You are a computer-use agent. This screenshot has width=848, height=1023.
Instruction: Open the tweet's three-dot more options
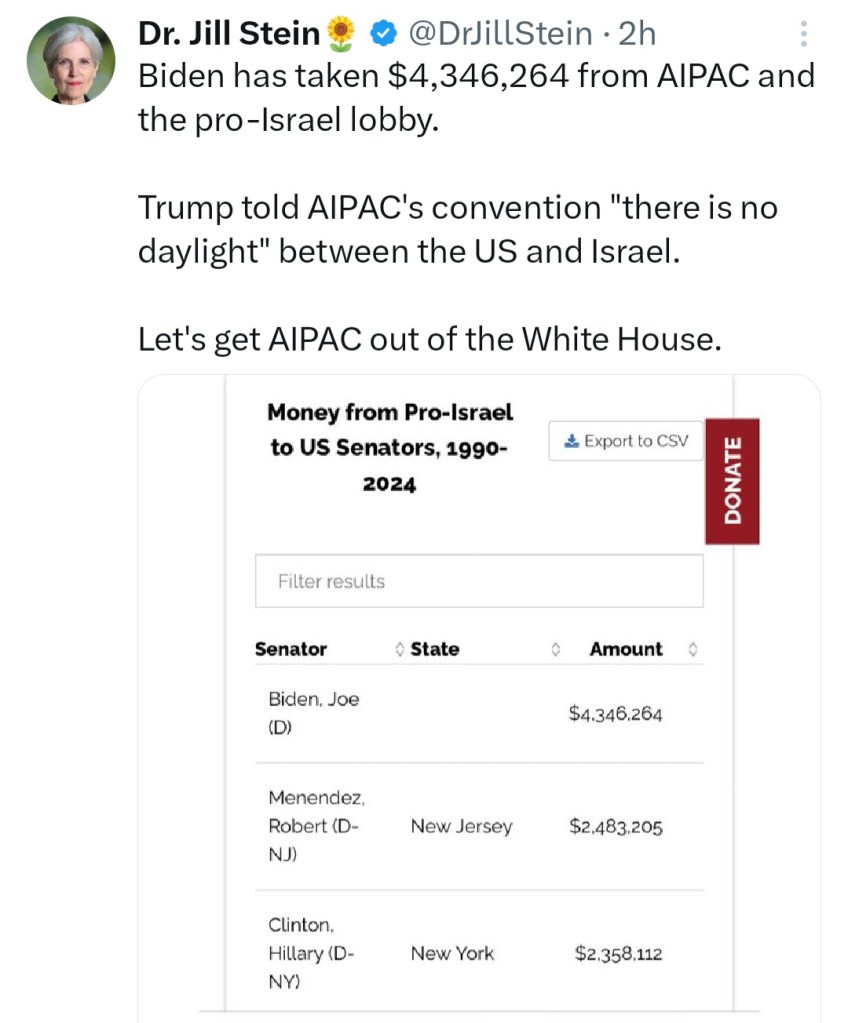(805, 36)
